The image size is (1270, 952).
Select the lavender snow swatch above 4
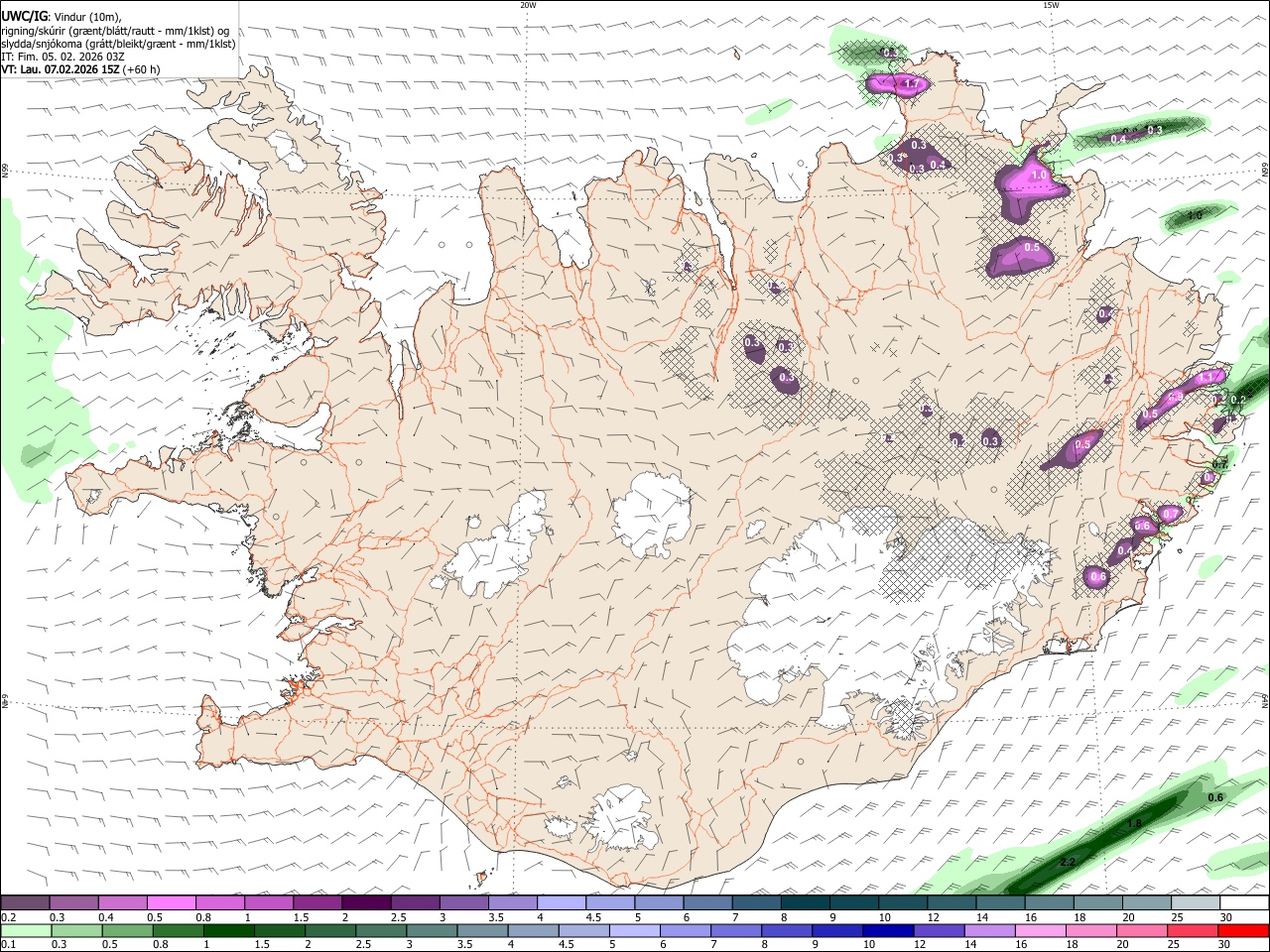[x=562, y=903]
